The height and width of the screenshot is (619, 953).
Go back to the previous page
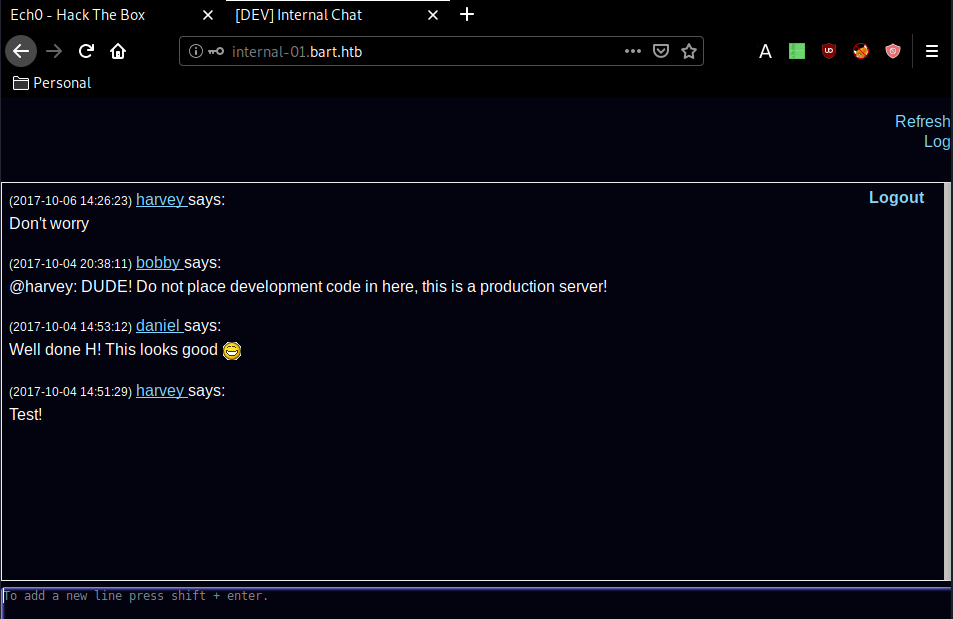point(21,51)
